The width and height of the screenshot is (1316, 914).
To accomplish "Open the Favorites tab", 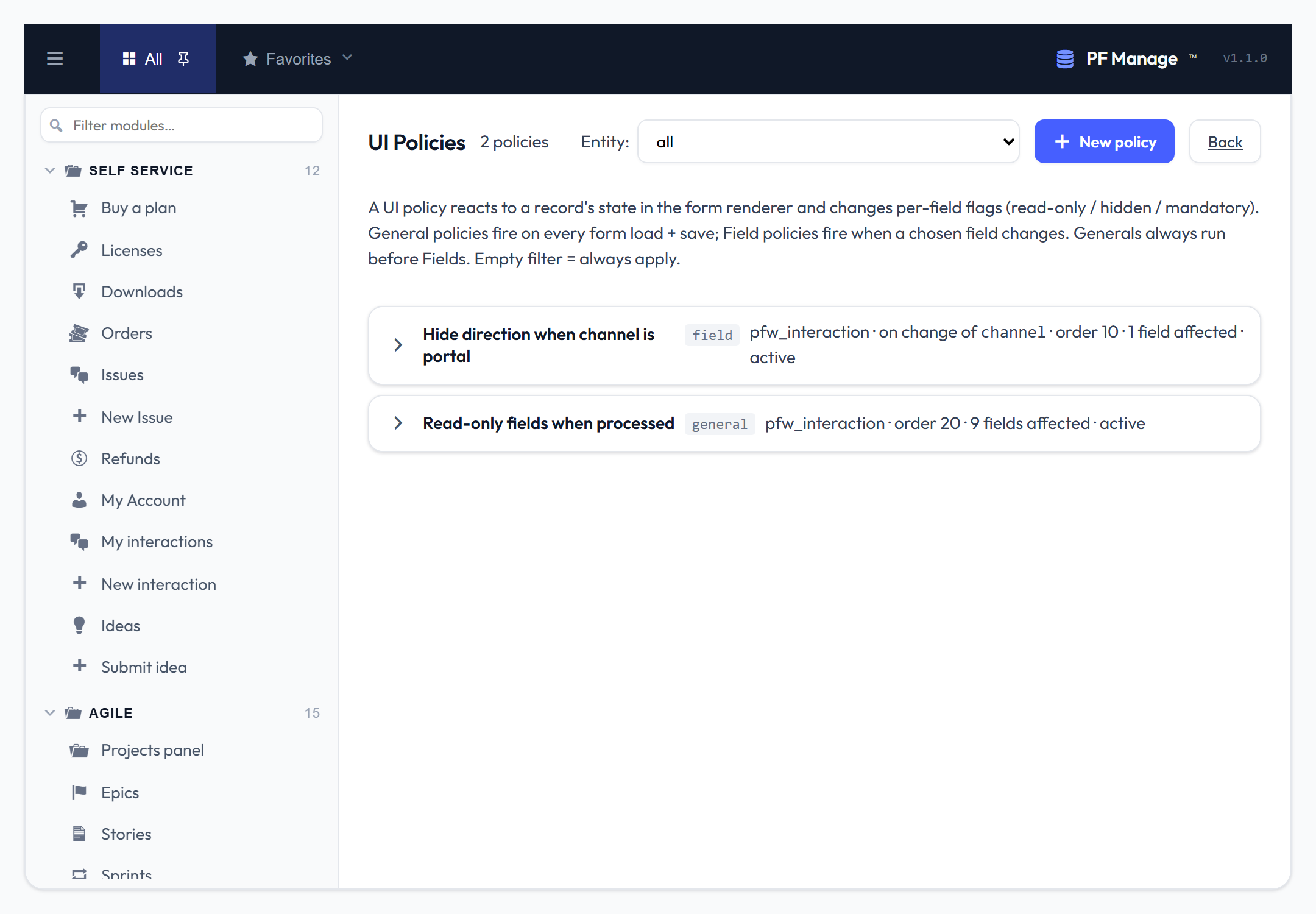I will click(297, 58).
